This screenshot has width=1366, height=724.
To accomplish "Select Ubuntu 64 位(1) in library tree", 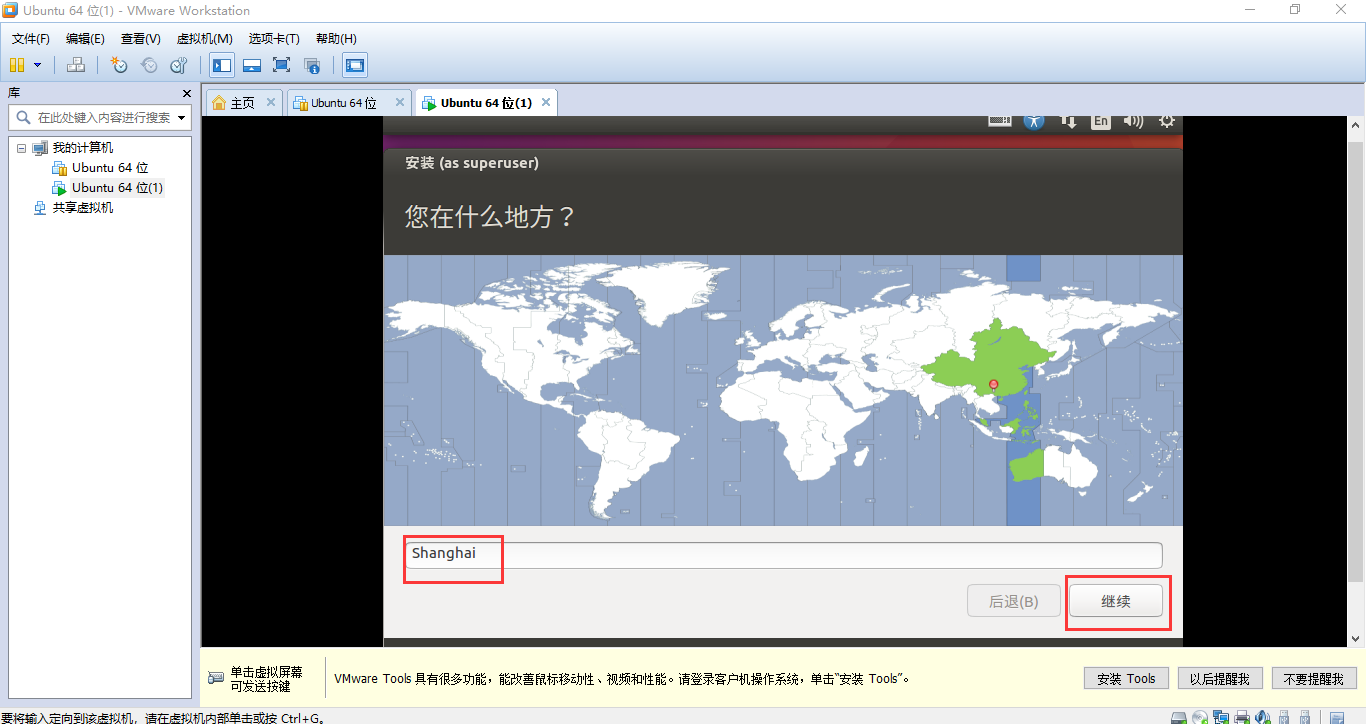I will 117,188.
